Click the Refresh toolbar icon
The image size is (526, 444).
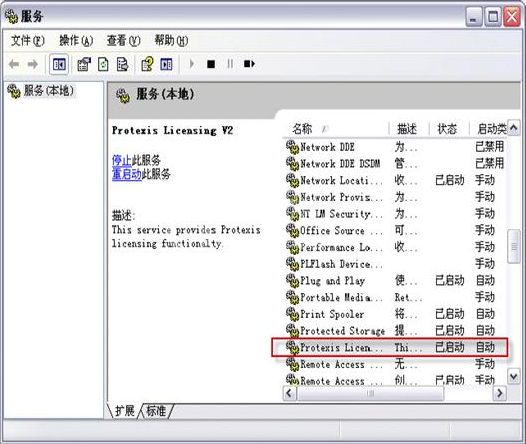coord(103,64)
